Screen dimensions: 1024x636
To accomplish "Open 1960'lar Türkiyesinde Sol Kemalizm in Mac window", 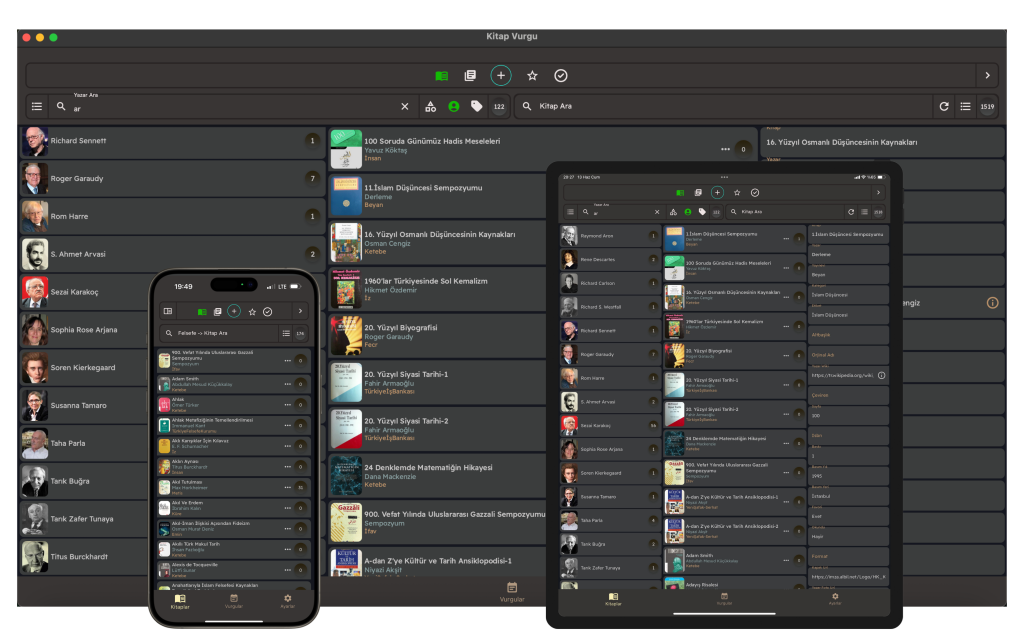I will pyautogui.click(x=438, y=289).
